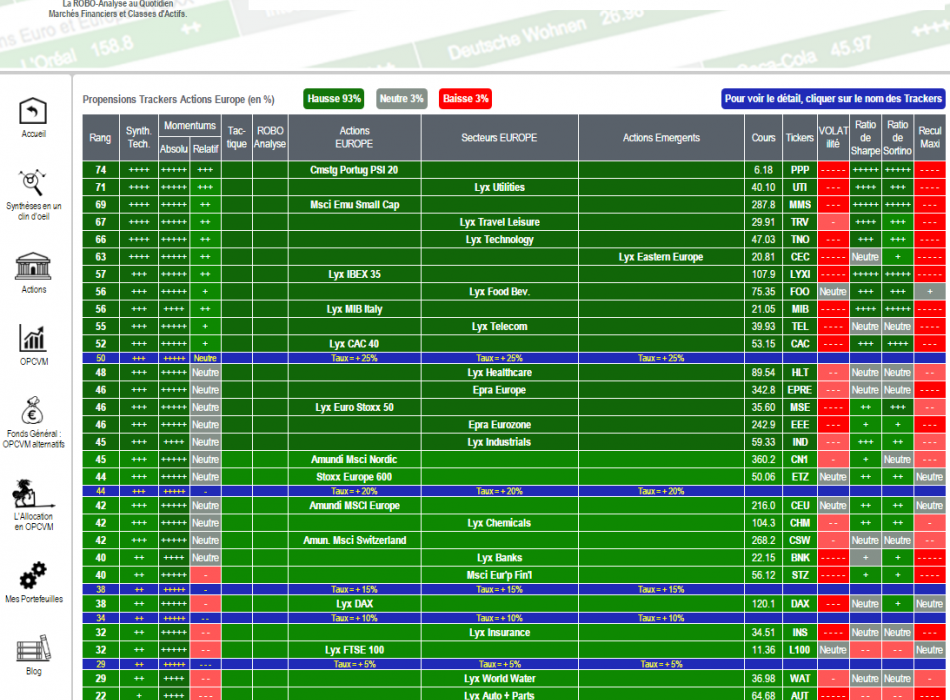This screenshot has width=950, height=700.
Task: Open Lyx DAX tracker
Action: tap(354, 604)
